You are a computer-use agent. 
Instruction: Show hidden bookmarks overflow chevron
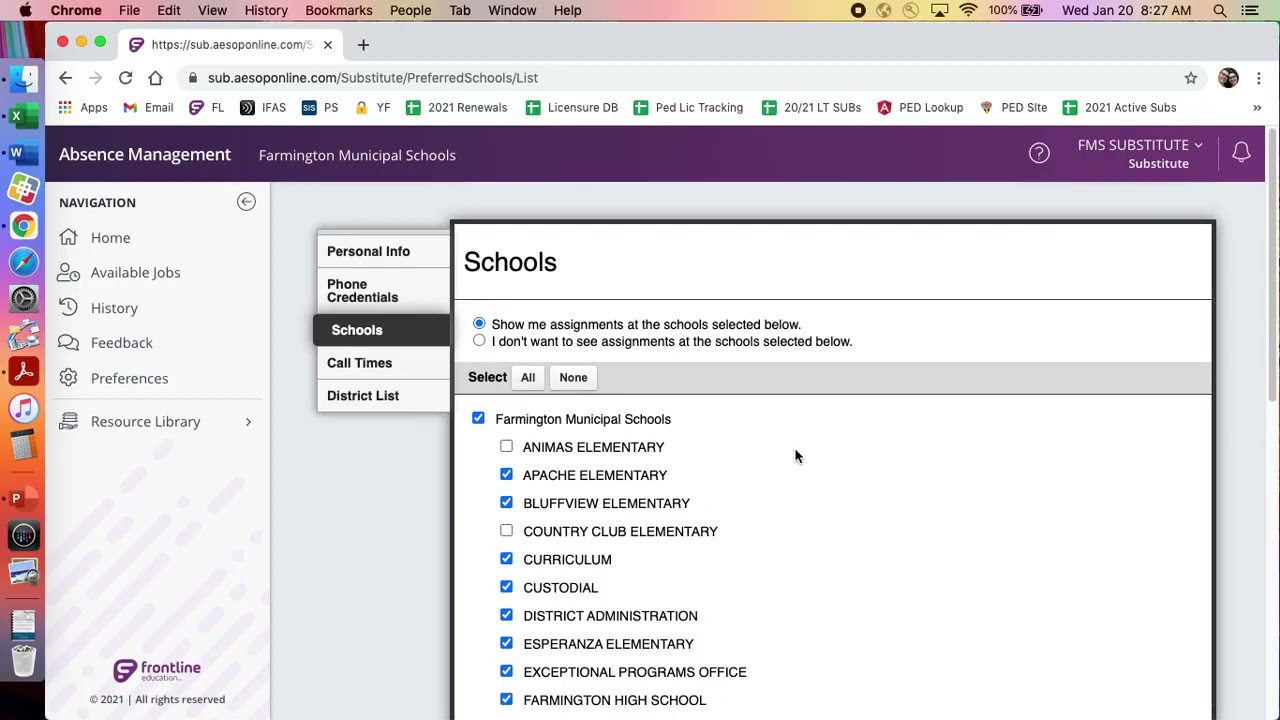tap(1257, 108)
